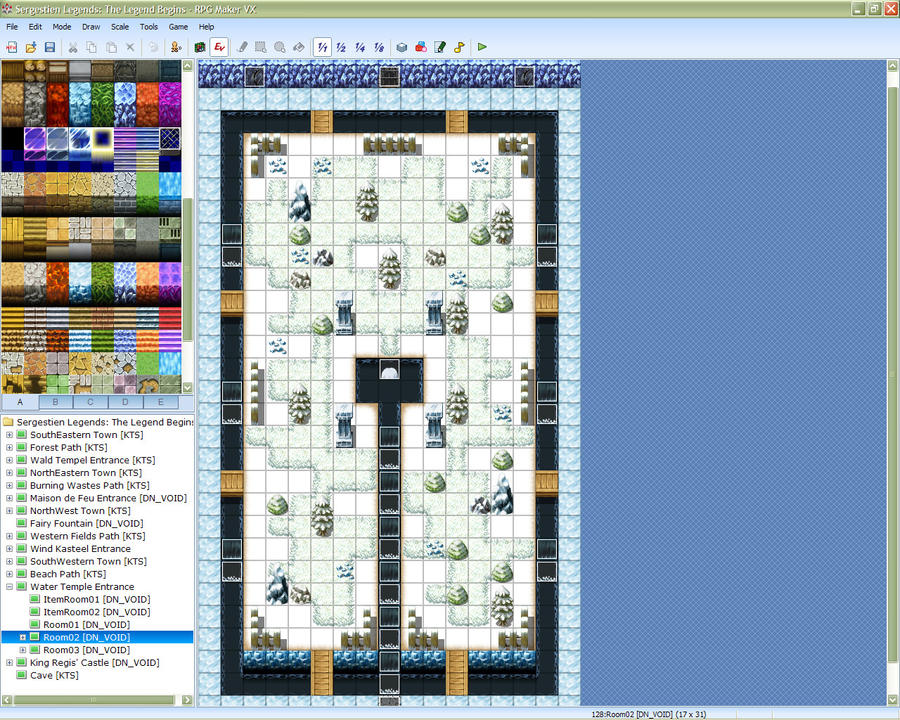
Task: Switch to tileset tab A
Action: point(20,402)
